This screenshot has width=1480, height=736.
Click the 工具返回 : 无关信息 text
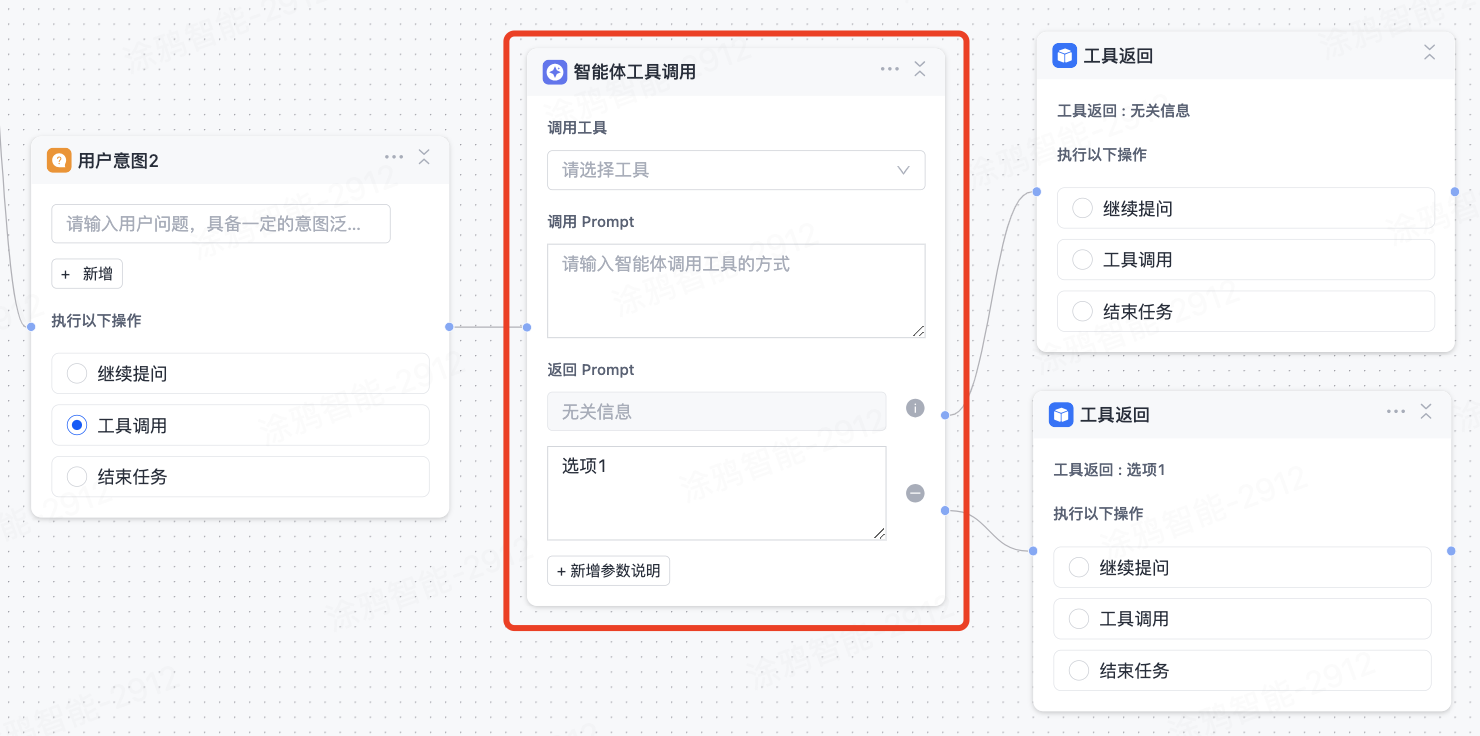1123,111
